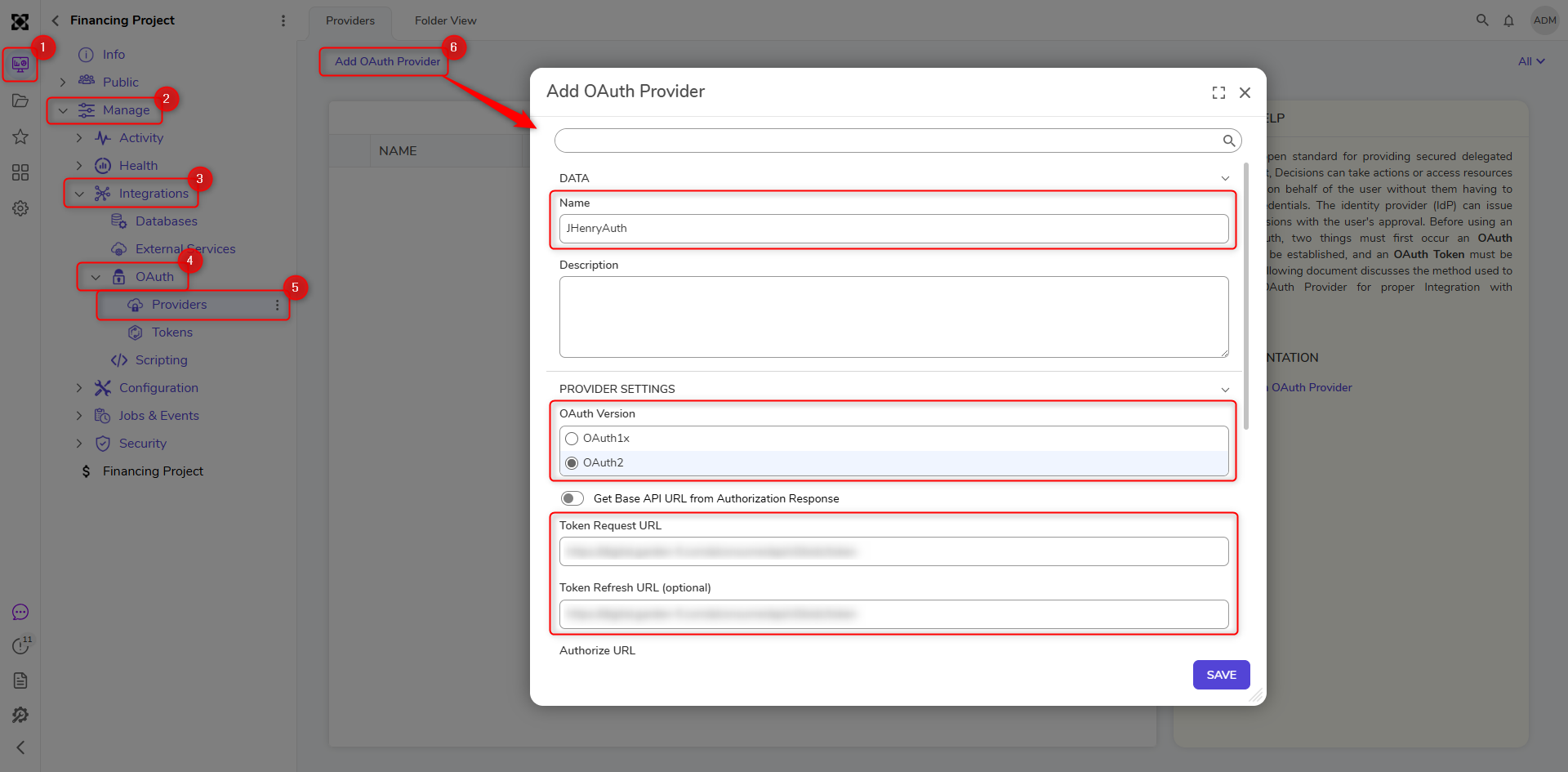The image size is (1568, 772).
Task: Open Providers item three-dot menu
Action: coord(278,305)
